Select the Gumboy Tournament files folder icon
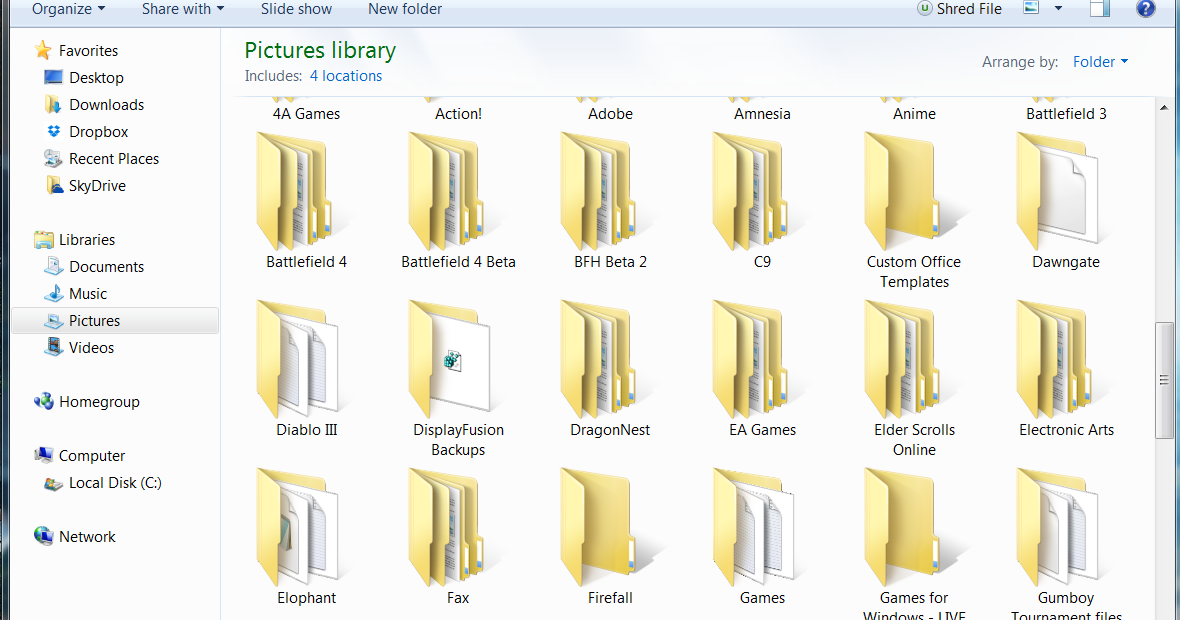The width and height of the screenshot is (1180, 620). [x=1057, y=527]
